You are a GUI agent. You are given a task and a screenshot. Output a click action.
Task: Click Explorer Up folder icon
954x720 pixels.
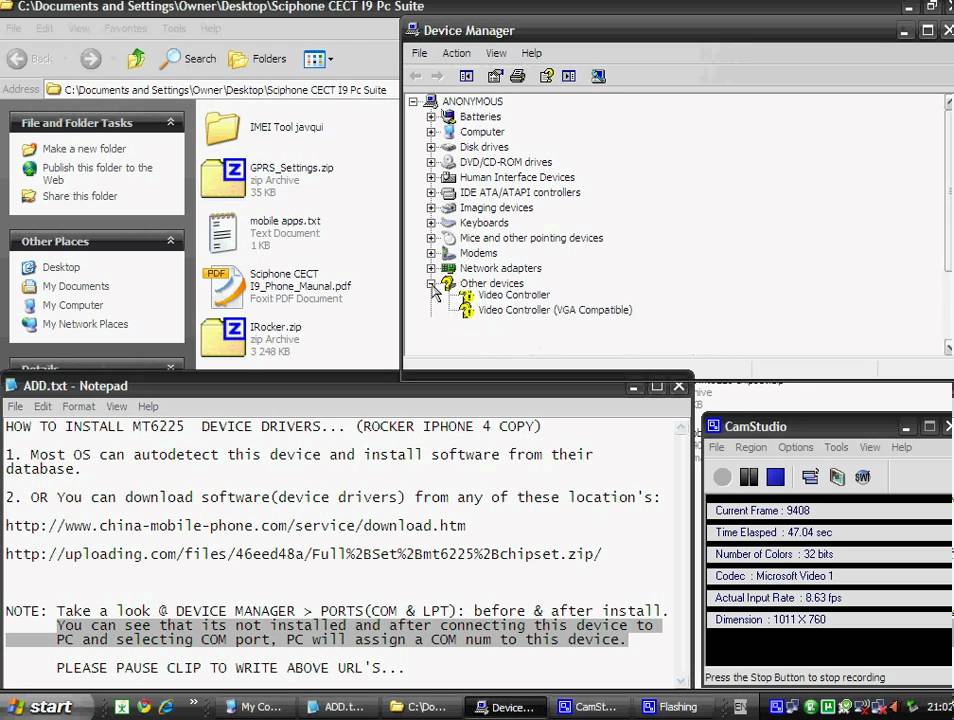pyautogui.click(x=136, y=58)
